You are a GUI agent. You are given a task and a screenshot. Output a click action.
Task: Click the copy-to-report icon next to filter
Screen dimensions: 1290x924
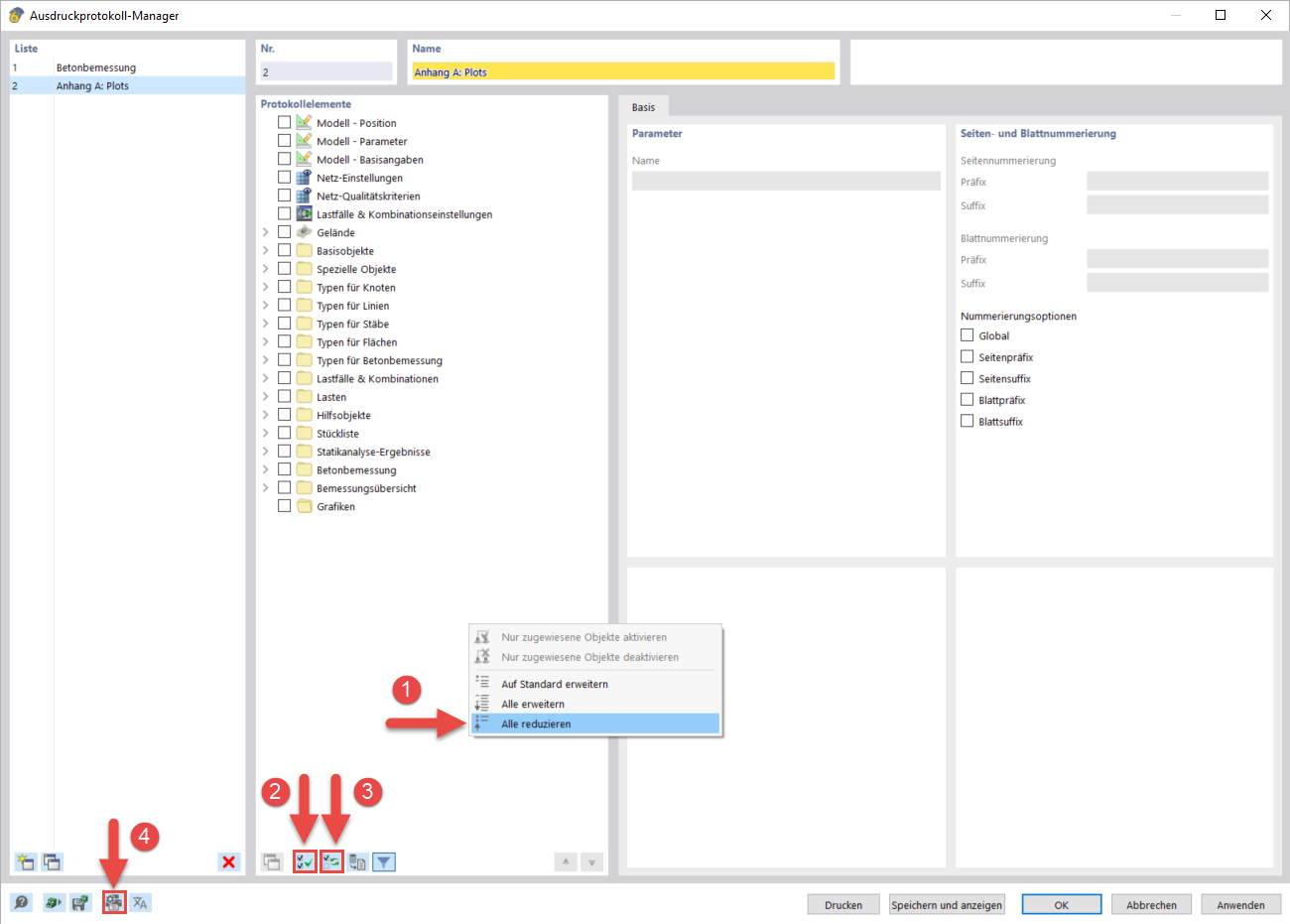(x=357, y=861)
